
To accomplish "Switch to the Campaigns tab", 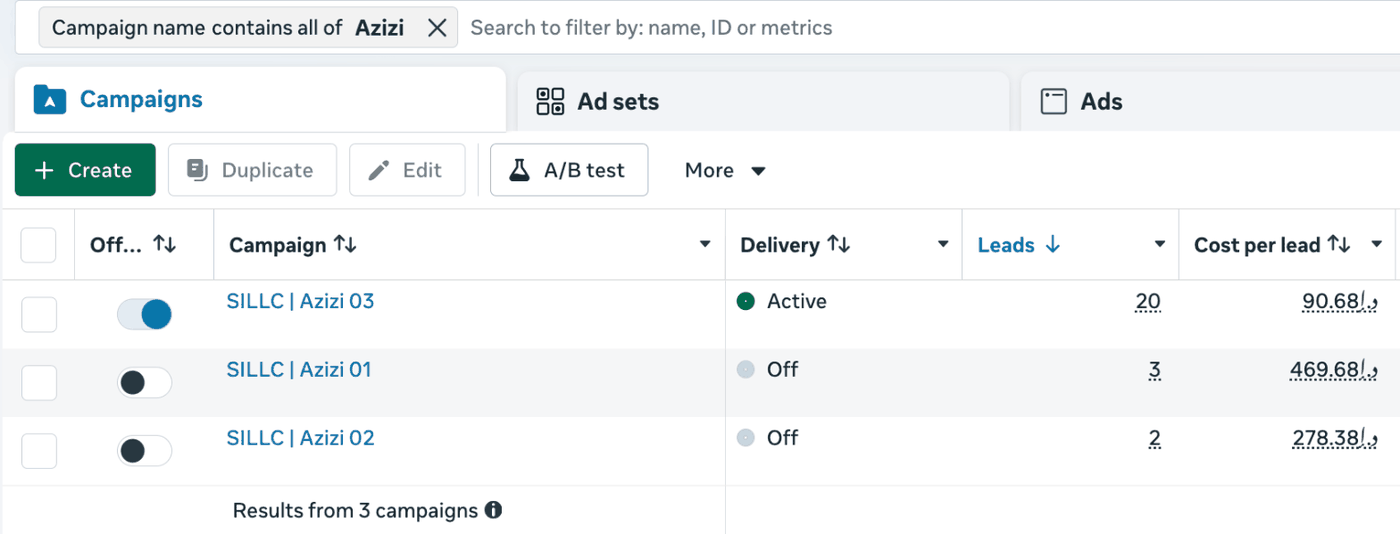I will (260, 100).
